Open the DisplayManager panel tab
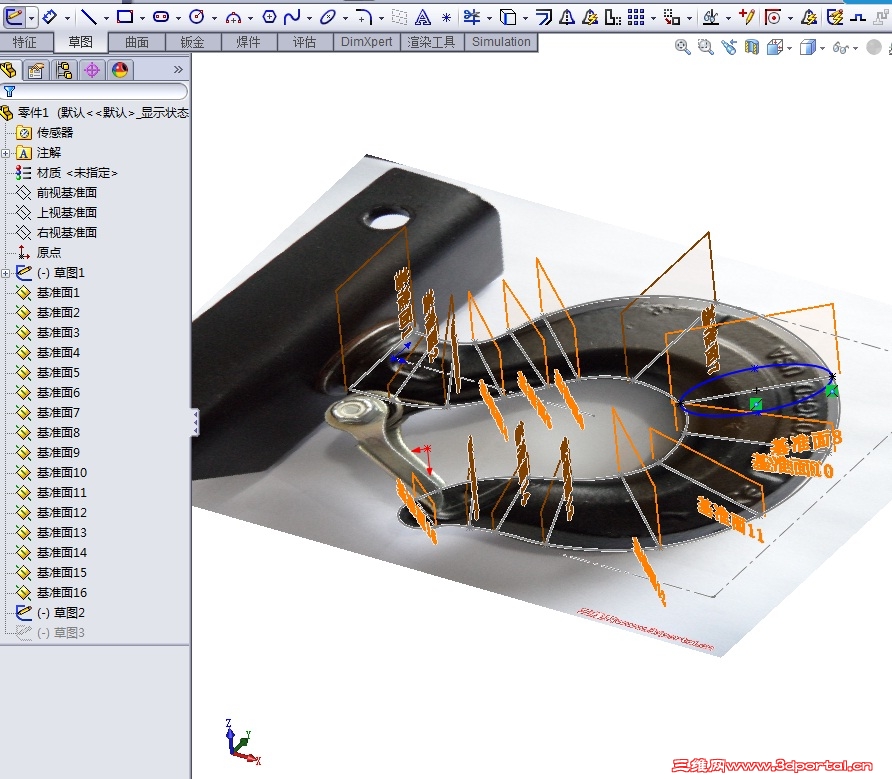The height and width of the screenshot is (779, 892). click(119, 70)
